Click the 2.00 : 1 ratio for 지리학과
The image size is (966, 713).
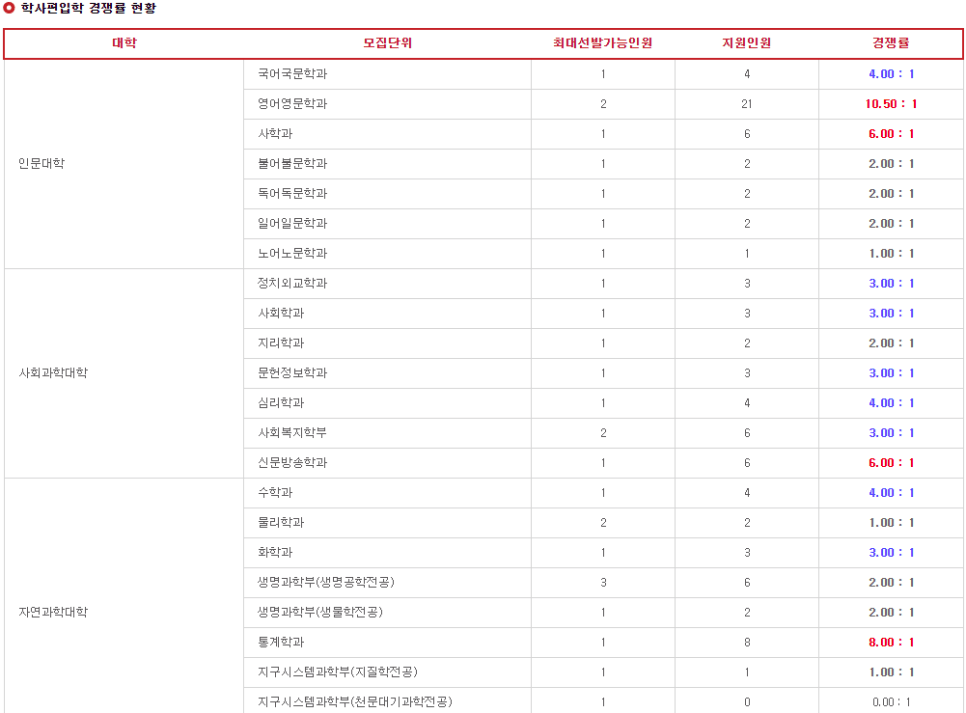pyautogui.click(x=891, y=343)
